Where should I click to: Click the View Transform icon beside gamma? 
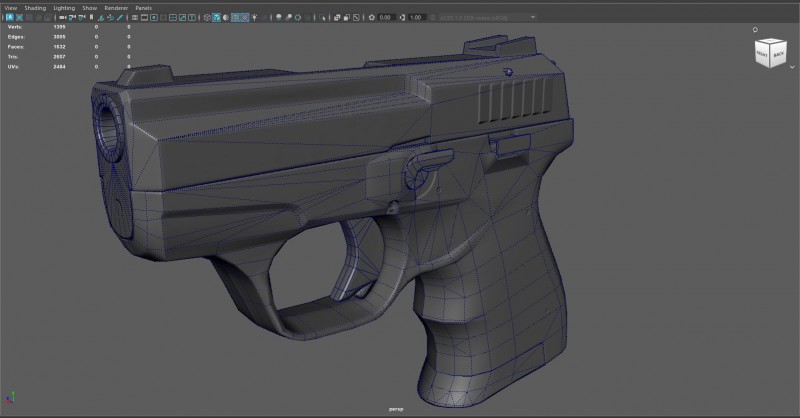pyautogui.click(x=433, y=17)
